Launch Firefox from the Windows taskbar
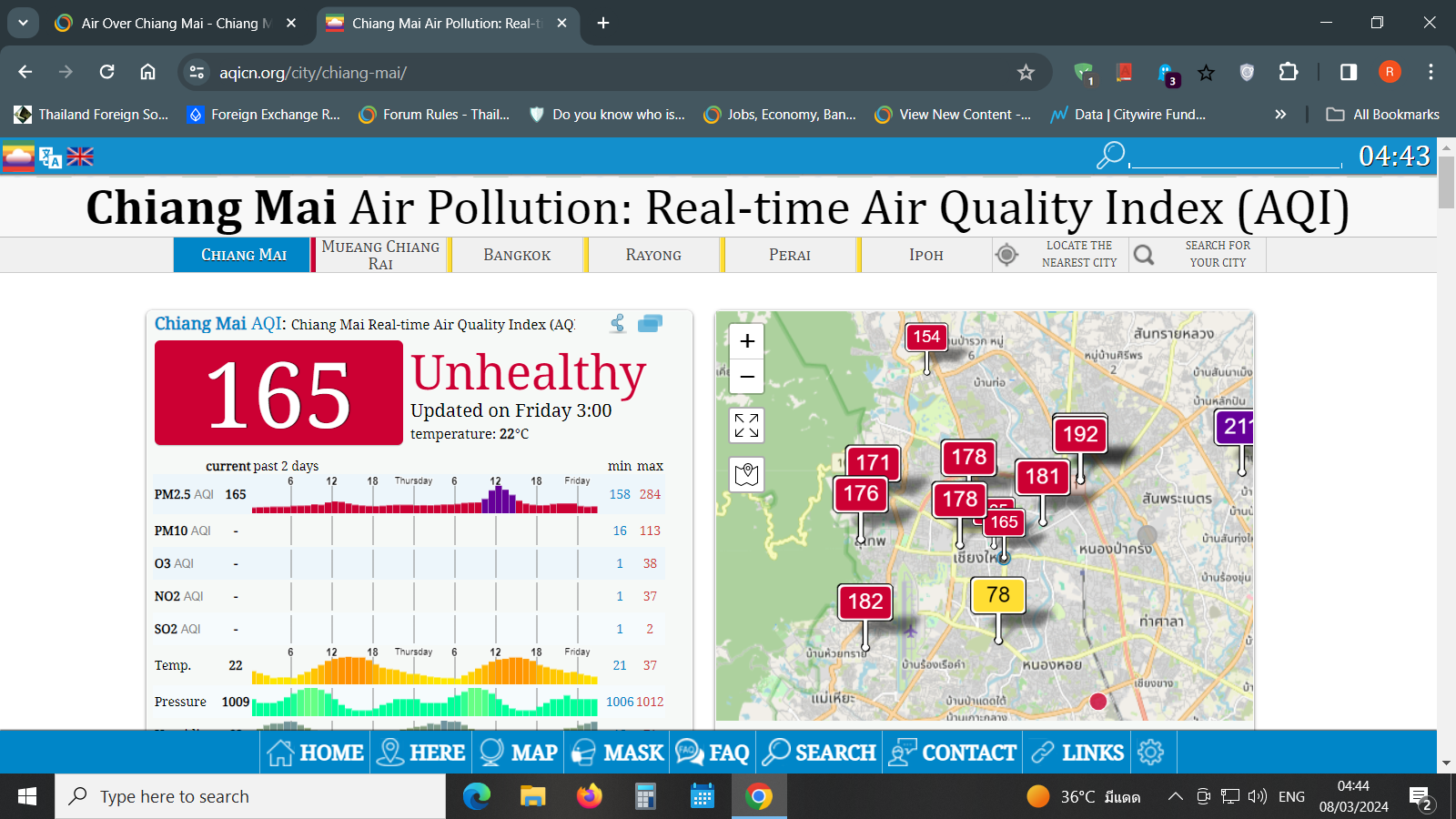The height and width of the screenshot is (819, 1456). pos(591,795)
